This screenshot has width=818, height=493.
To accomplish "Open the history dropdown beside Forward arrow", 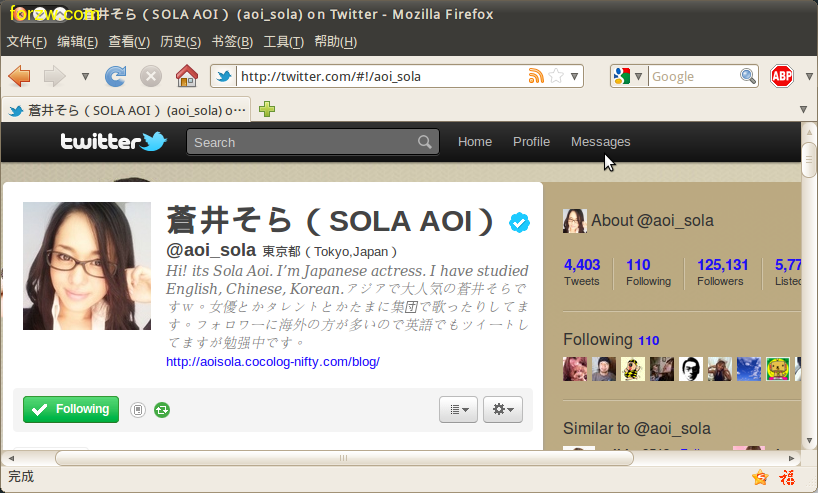I will coord(85,77).
